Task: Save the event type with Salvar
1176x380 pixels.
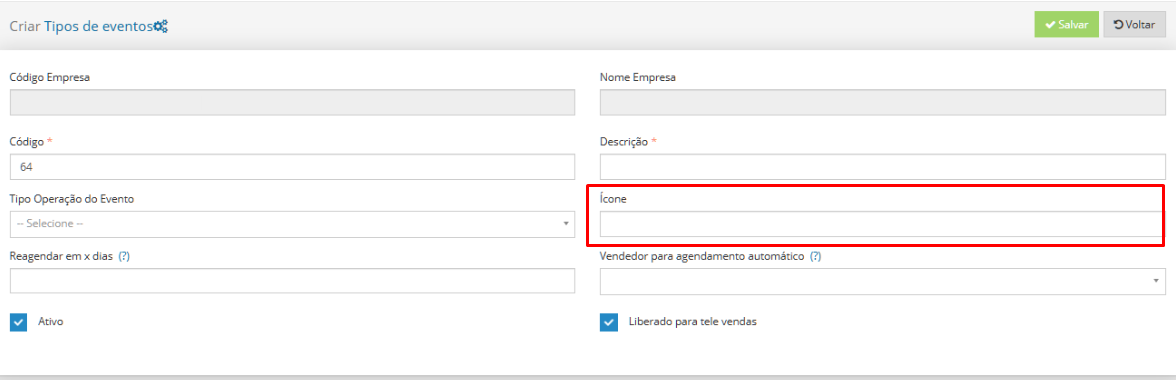Action: point(1066,24)
